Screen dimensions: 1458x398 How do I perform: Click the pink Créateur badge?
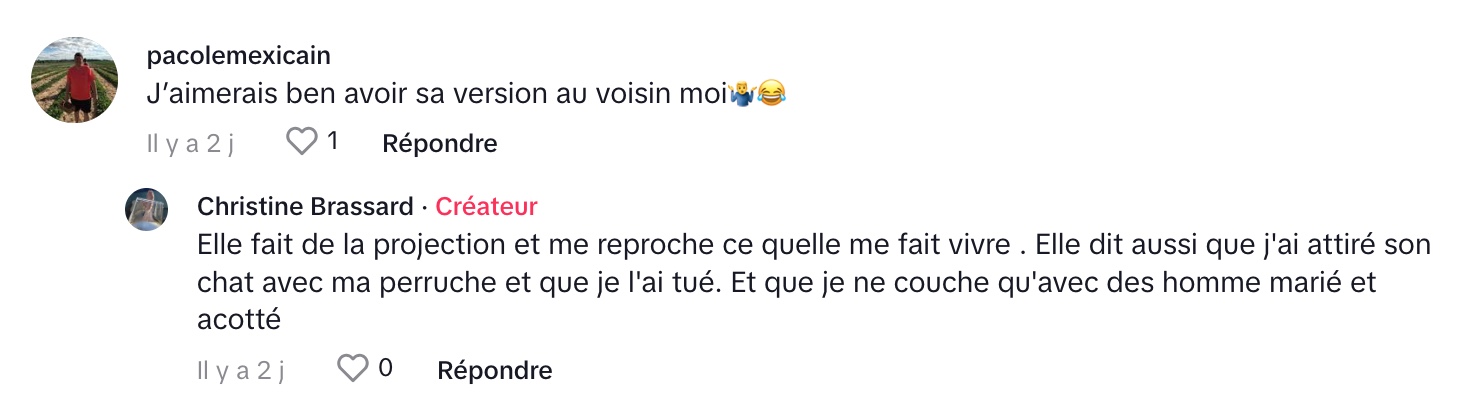(x=486, y=206)
